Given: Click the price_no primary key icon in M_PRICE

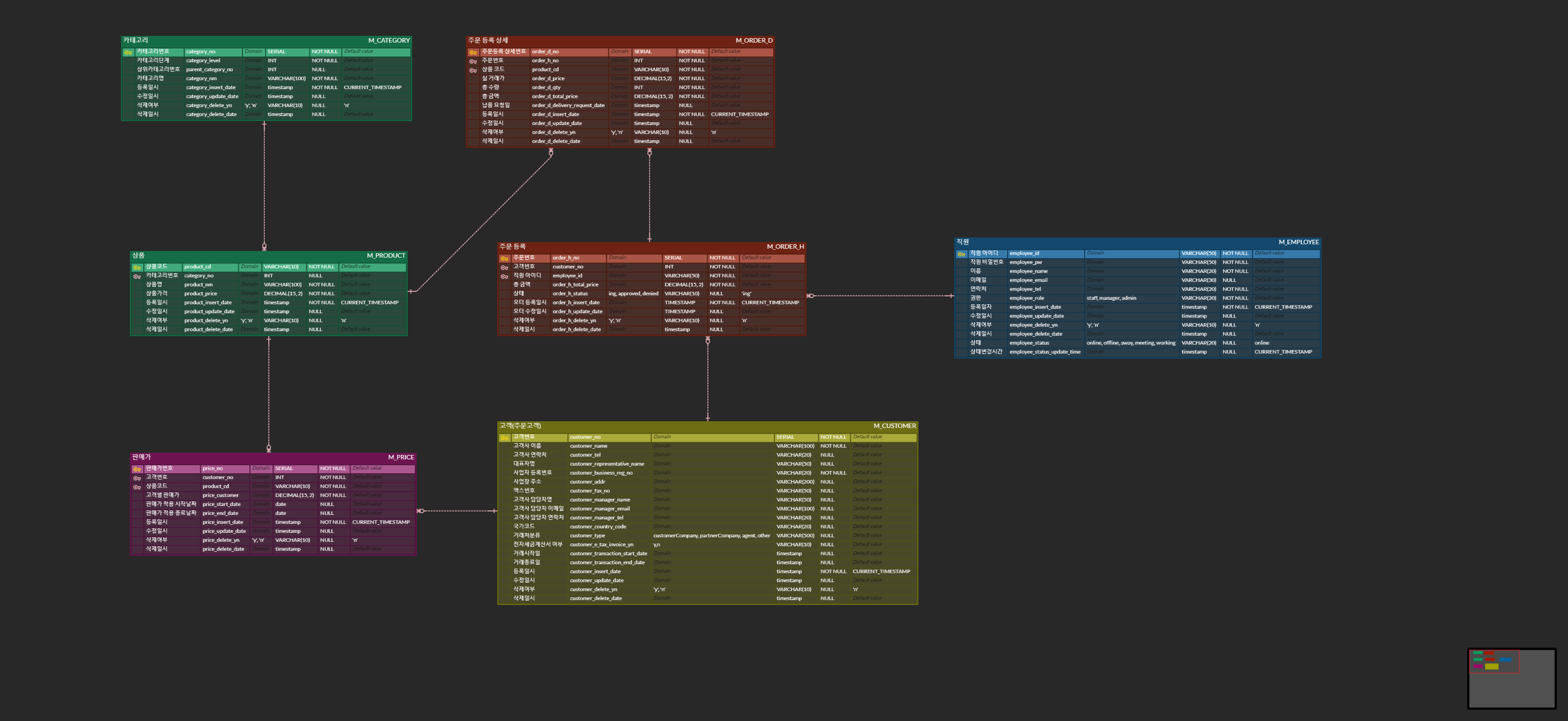Looking at the screenshot, I should pos(137,469).
